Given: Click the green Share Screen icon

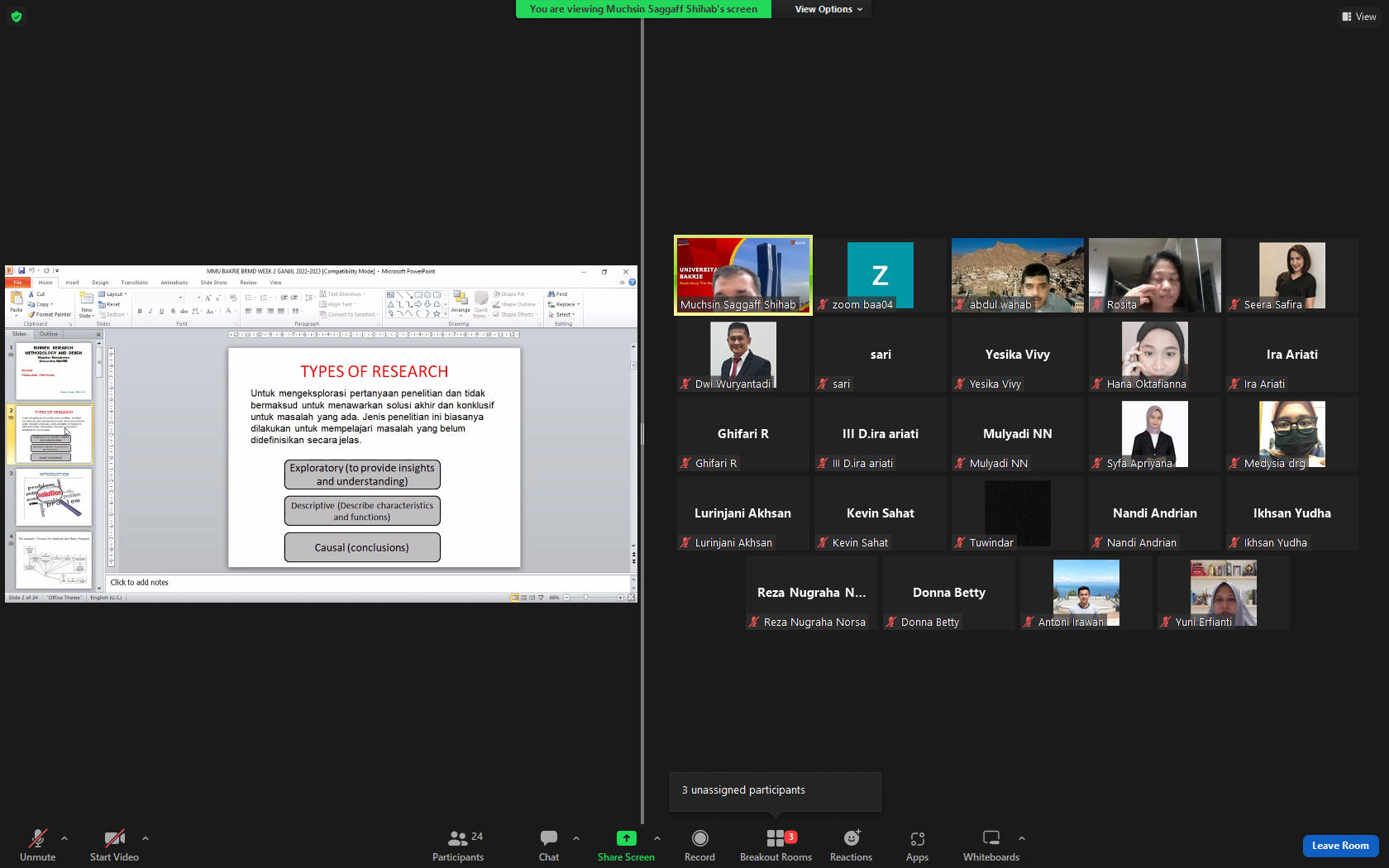Looking at the screenshot, I should [626, 838].
